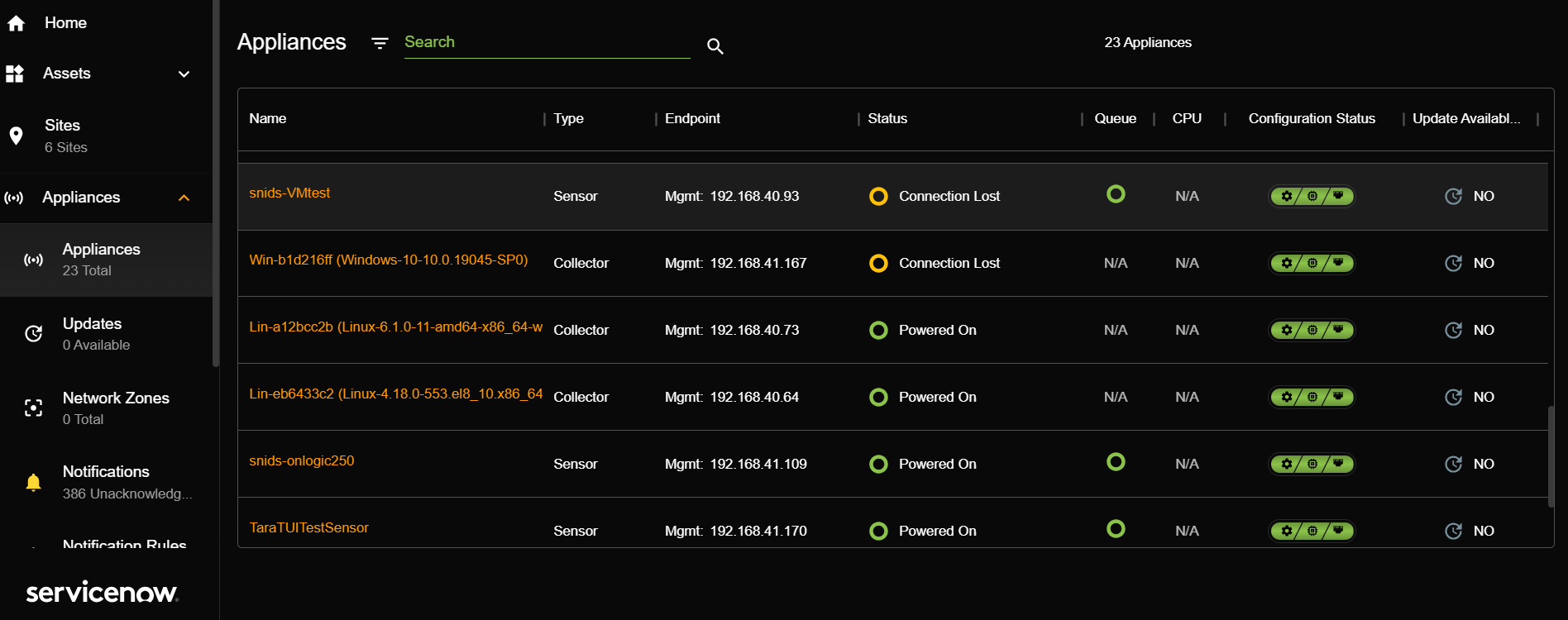Screen dimensions: 1568x620
Task: Open the Appliances filter list icon
Action: 380,43
